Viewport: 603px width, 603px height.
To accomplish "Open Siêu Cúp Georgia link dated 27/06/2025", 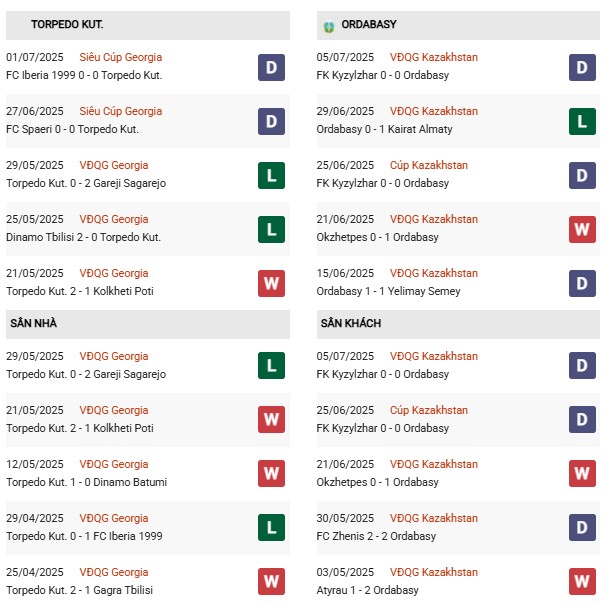I will click(120, 112).
